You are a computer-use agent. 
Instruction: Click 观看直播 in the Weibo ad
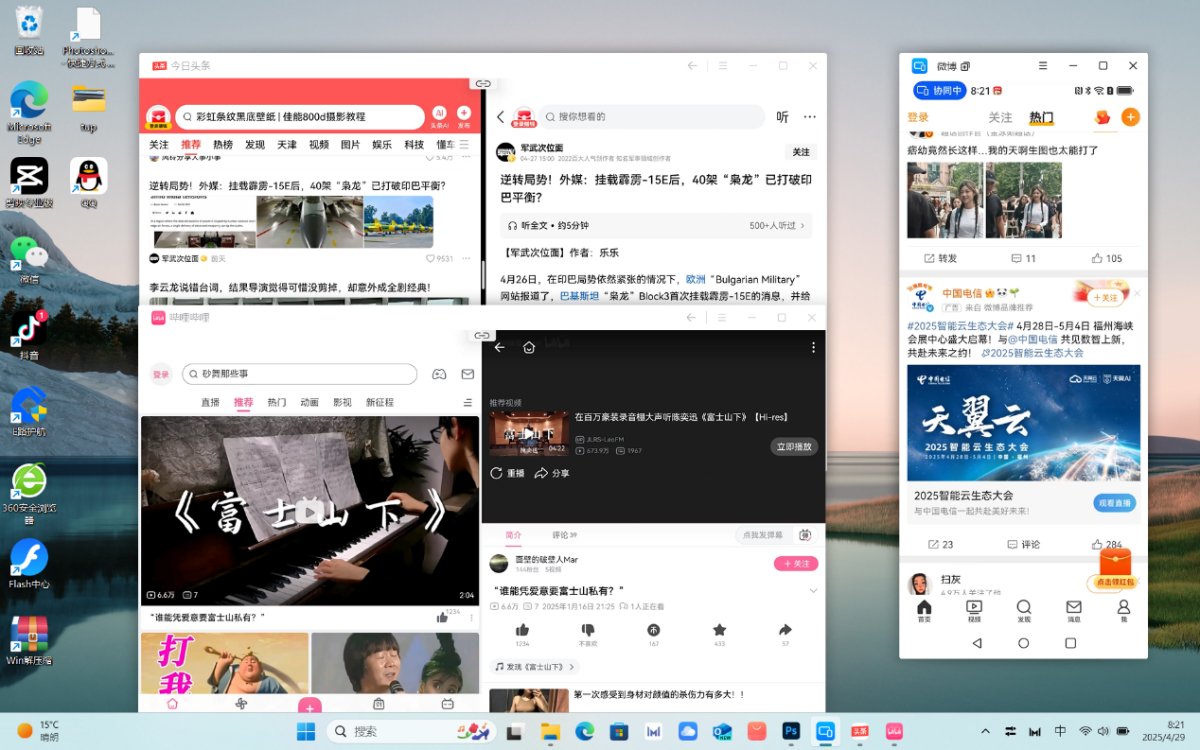[1115, 503]
